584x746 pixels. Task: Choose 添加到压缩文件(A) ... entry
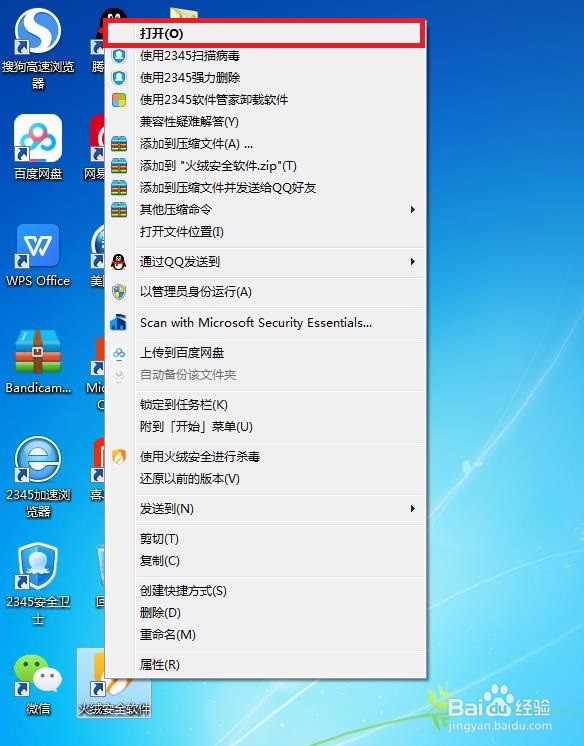(x=265, y=144)
